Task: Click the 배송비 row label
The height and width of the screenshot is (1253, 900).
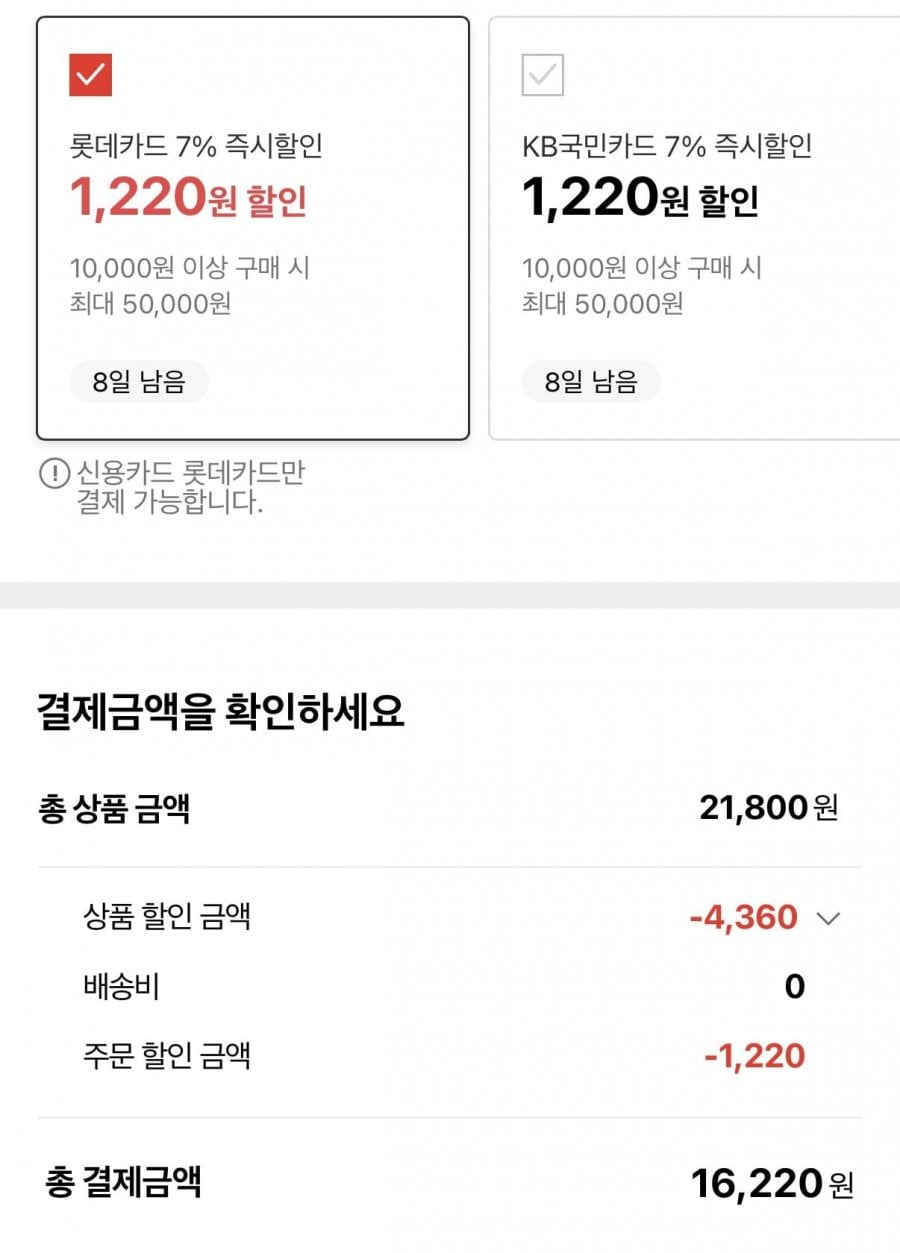Action: (121, 987)
